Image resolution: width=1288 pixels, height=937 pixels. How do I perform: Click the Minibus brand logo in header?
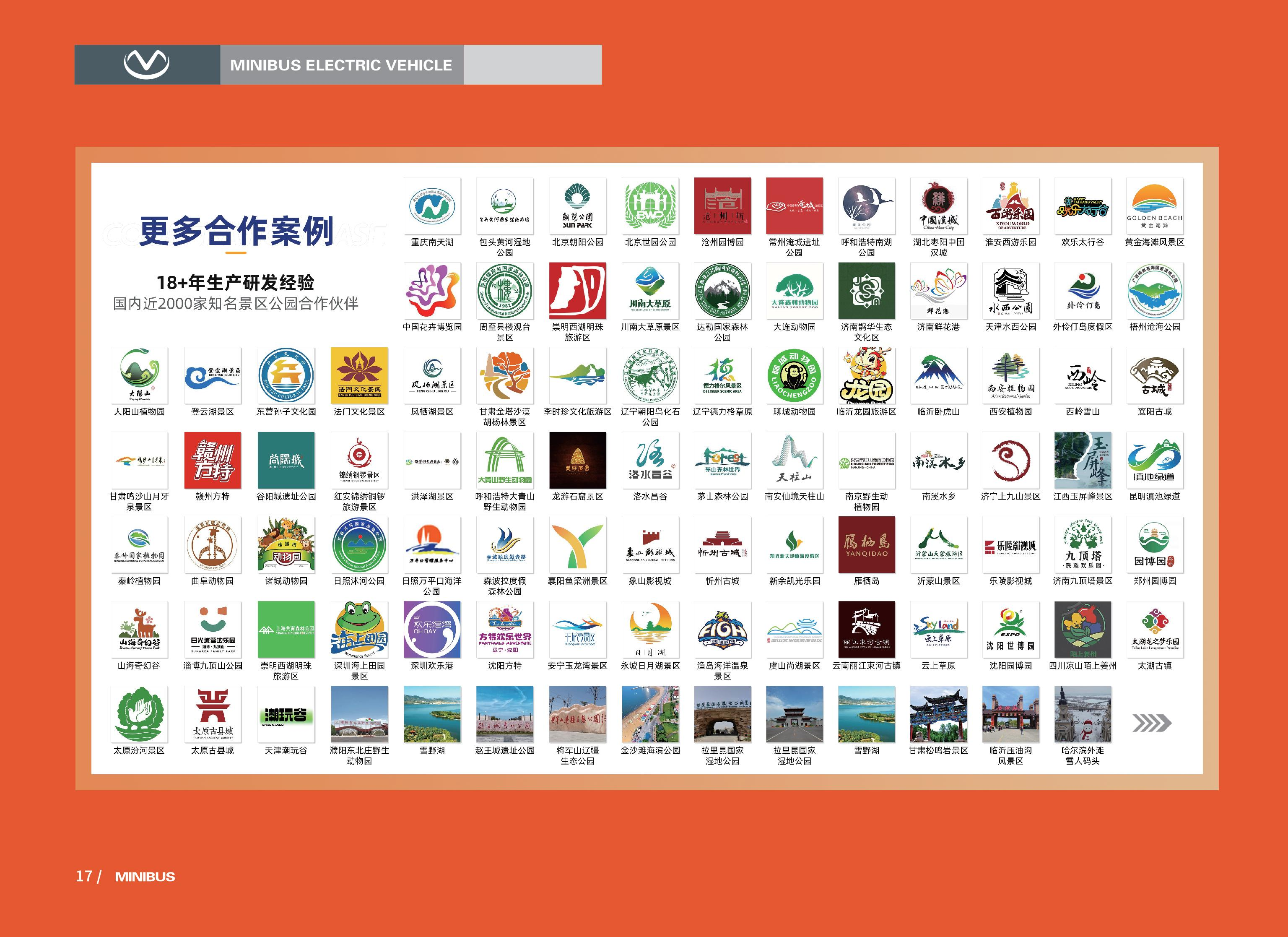(146, 64)
